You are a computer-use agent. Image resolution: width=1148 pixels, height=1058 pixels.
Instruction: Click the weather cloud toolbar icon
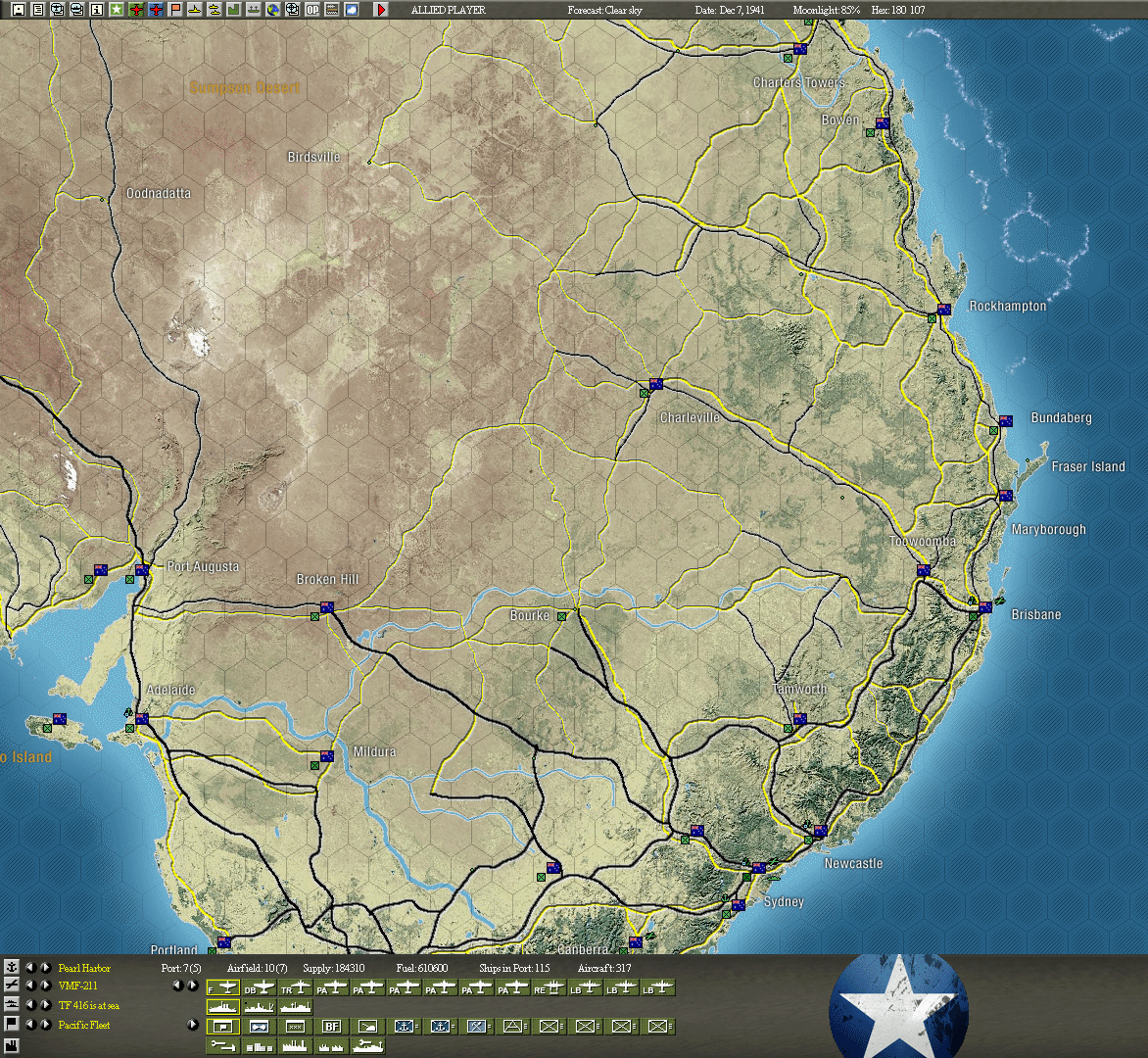[x=352, y=10]
